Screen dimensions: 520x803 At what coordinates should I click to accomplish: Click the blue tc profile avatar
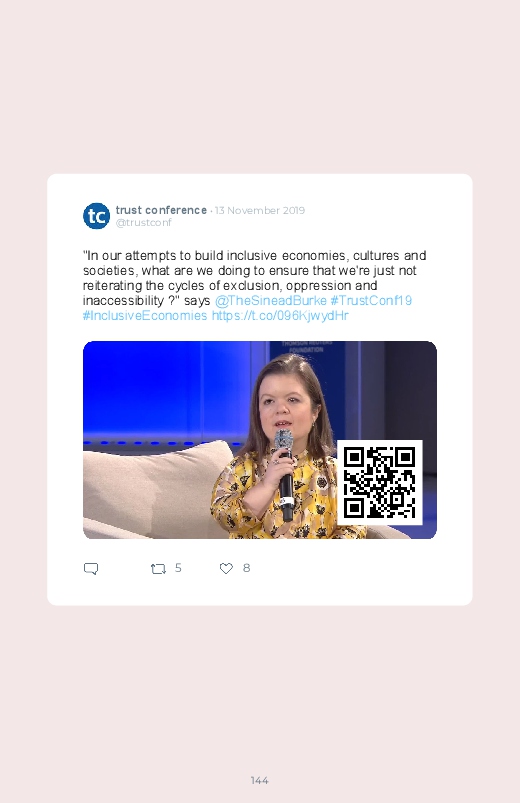point(96,216)
